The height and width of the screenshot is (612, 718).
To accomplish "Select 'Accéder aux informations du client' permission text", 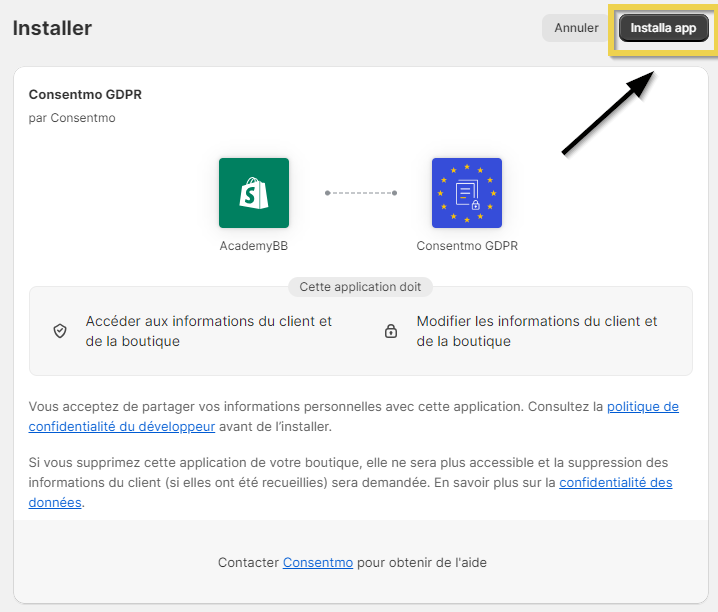I will click(208, 331).
